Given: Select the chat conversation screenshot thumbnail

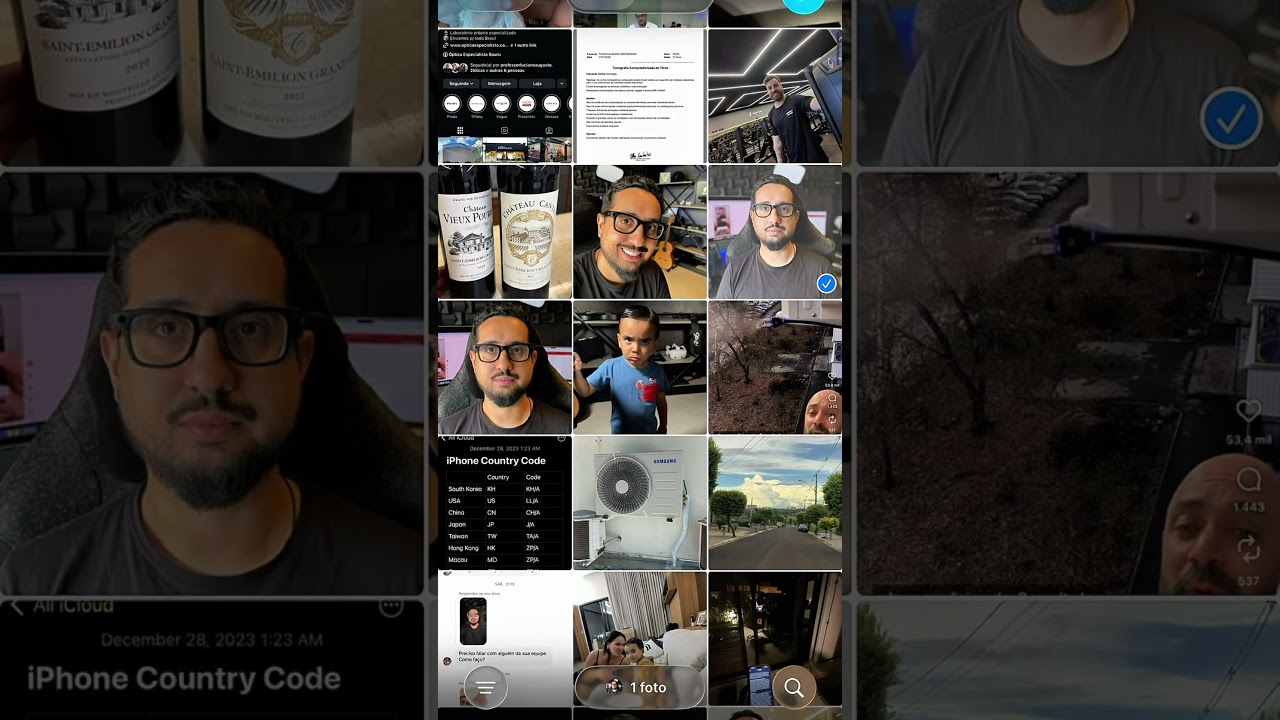Looking at the screenshot, I should tap(505, 625).
